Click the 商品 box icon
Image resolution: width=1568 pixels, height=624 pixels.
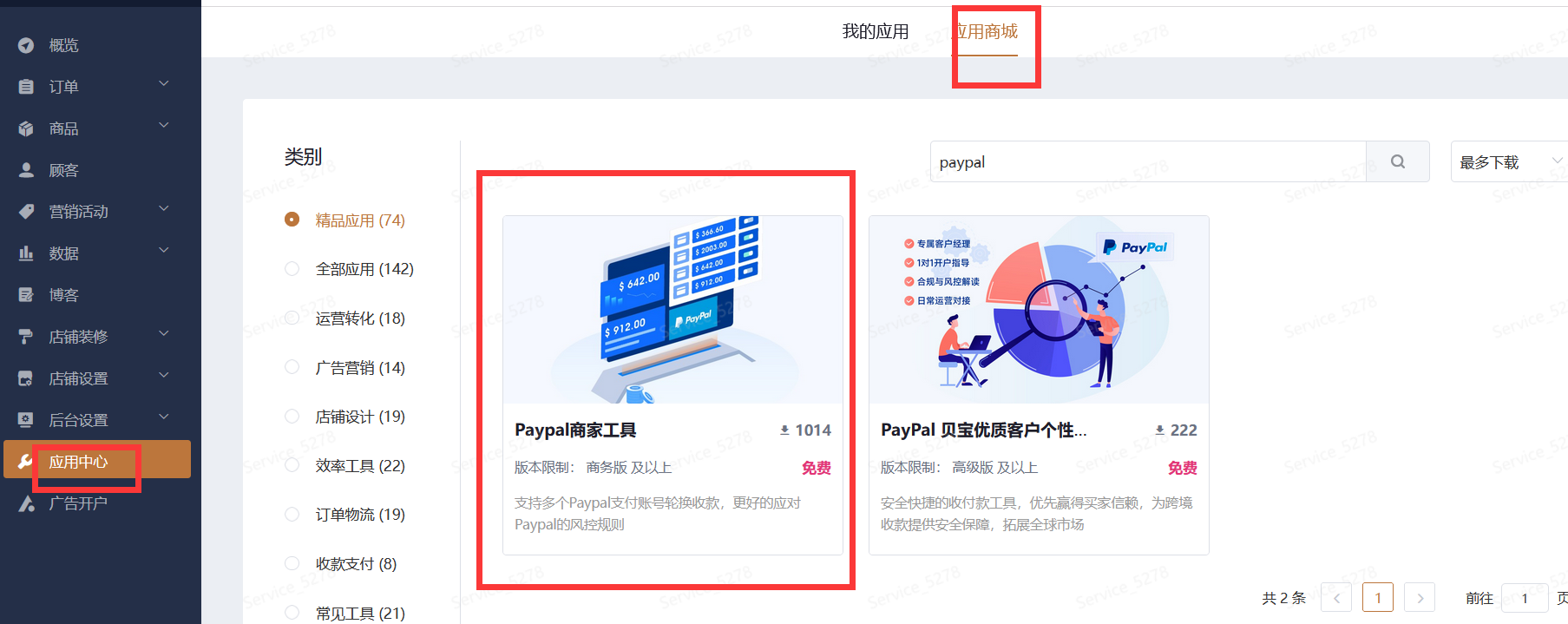pos(26,128)
